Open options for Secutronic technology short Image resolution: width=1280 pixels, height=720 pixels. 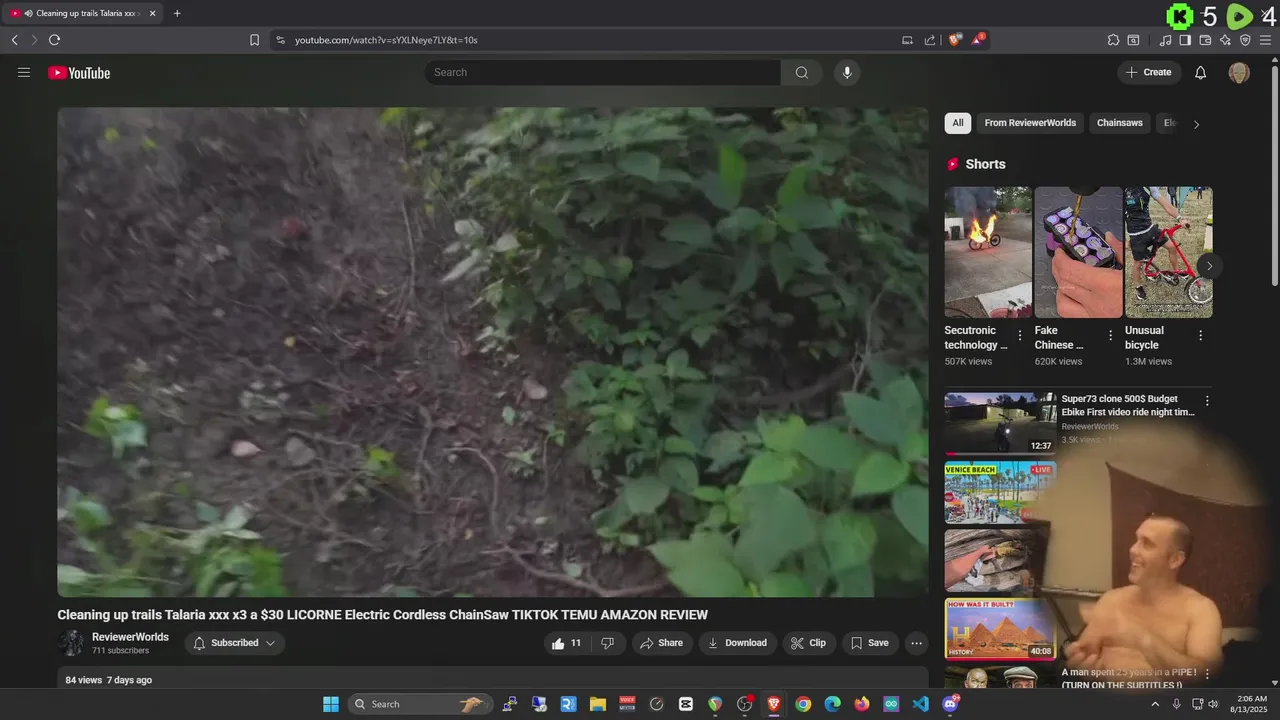coord(1020,336)
